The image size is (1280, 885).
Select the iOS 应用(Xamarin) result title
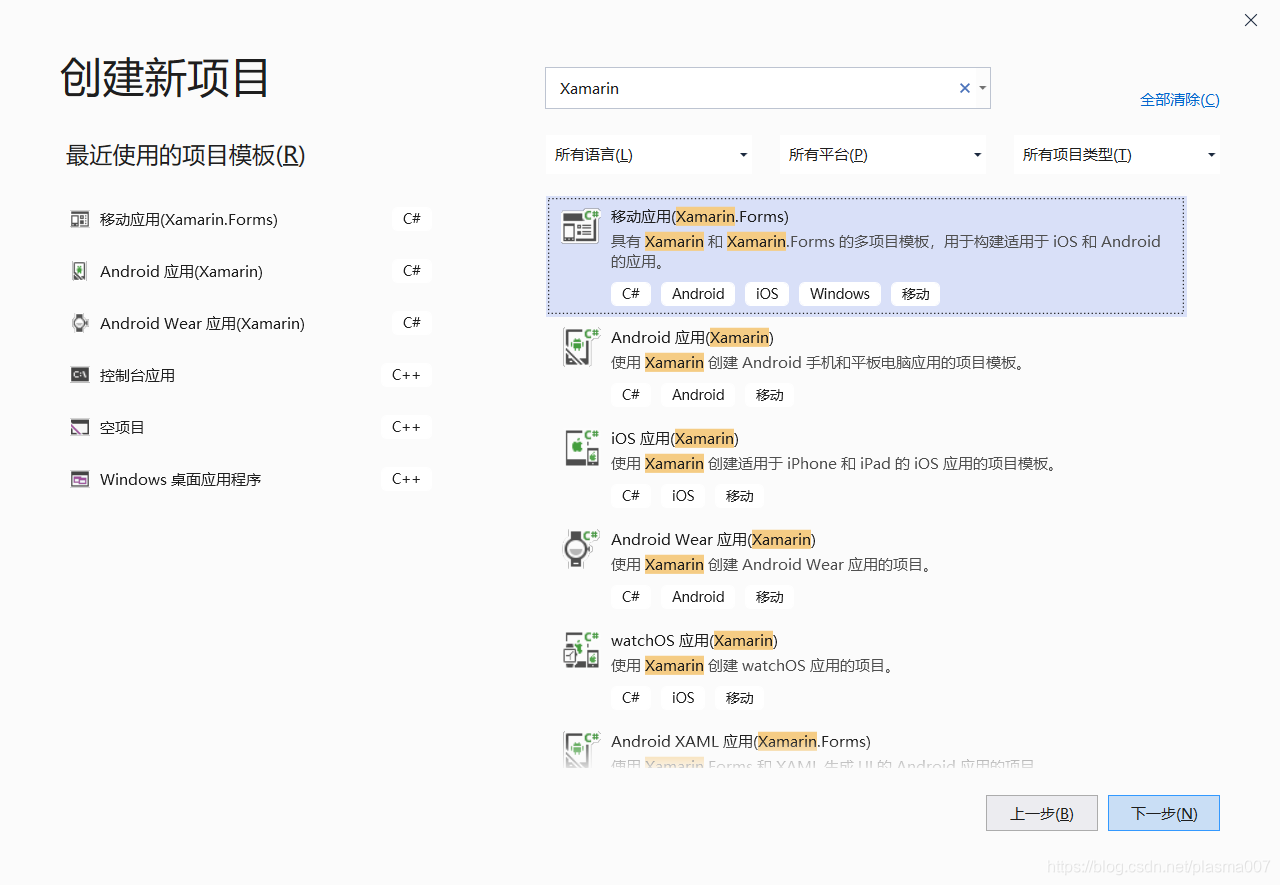675,438
